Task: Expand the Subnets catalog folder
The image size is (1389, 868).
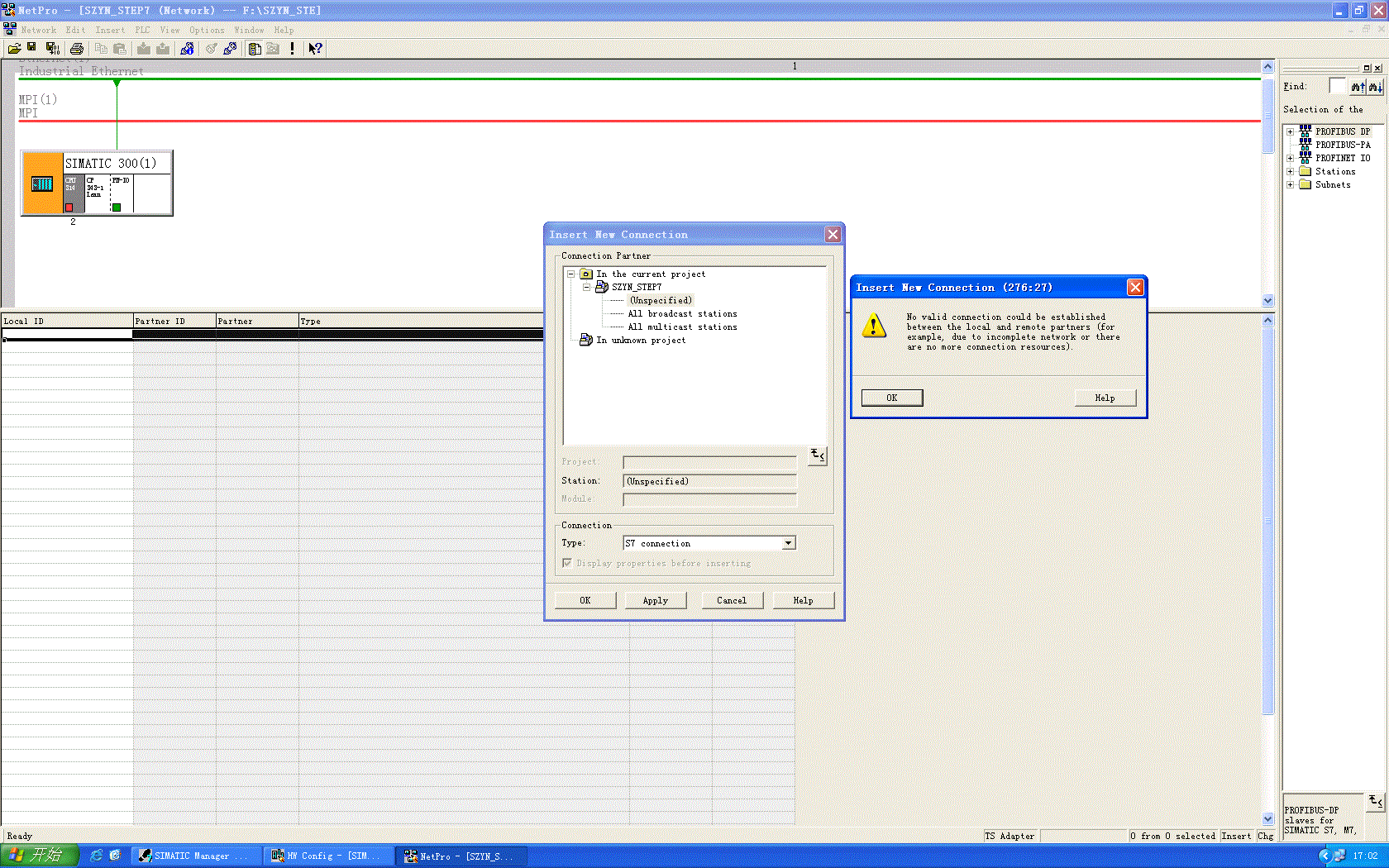Action: click(1290, 184)
